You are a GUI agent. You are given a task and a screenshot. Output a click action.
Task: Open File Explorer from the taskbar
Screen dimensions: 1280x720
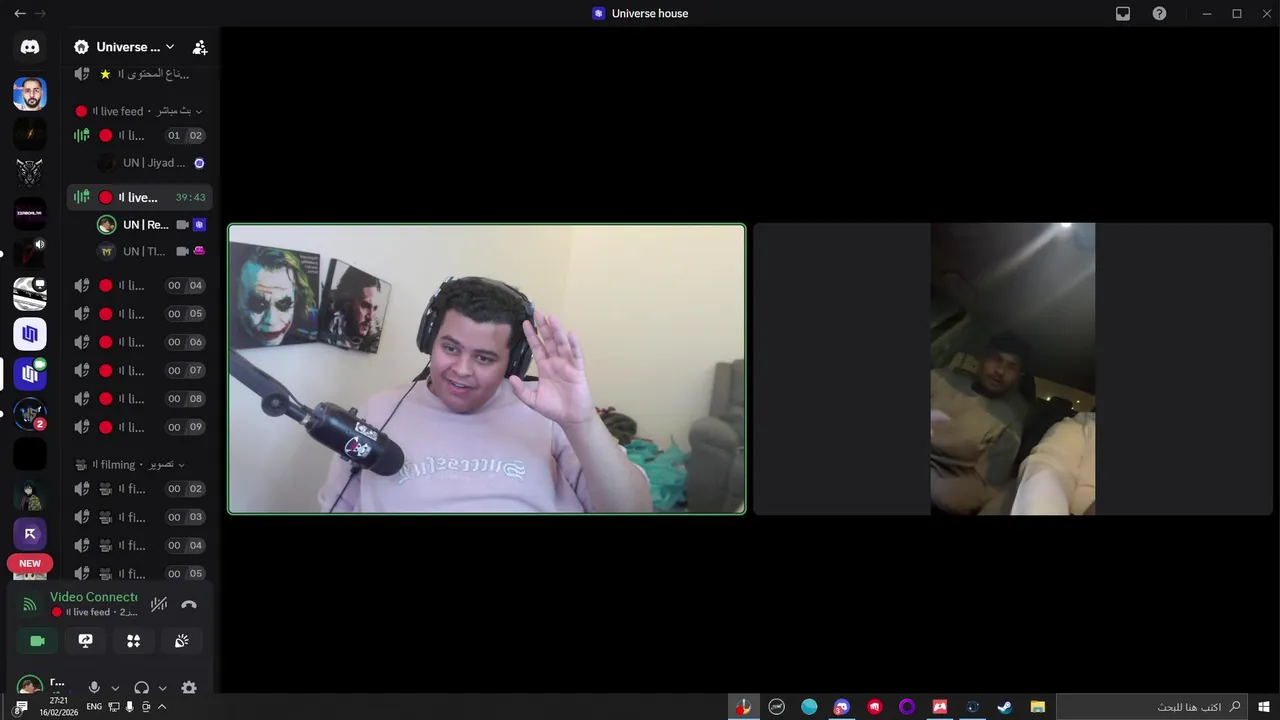[x=1038, y=707]
